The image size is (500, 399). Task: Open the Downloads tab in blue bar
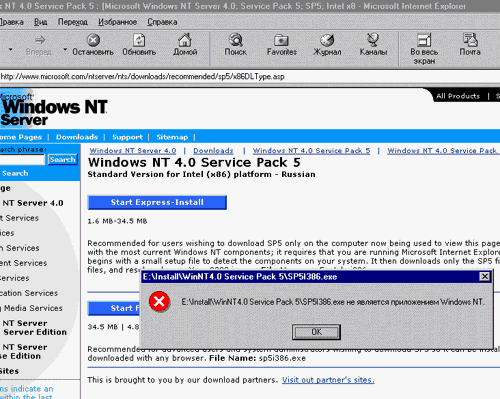(x=77, y=137)
